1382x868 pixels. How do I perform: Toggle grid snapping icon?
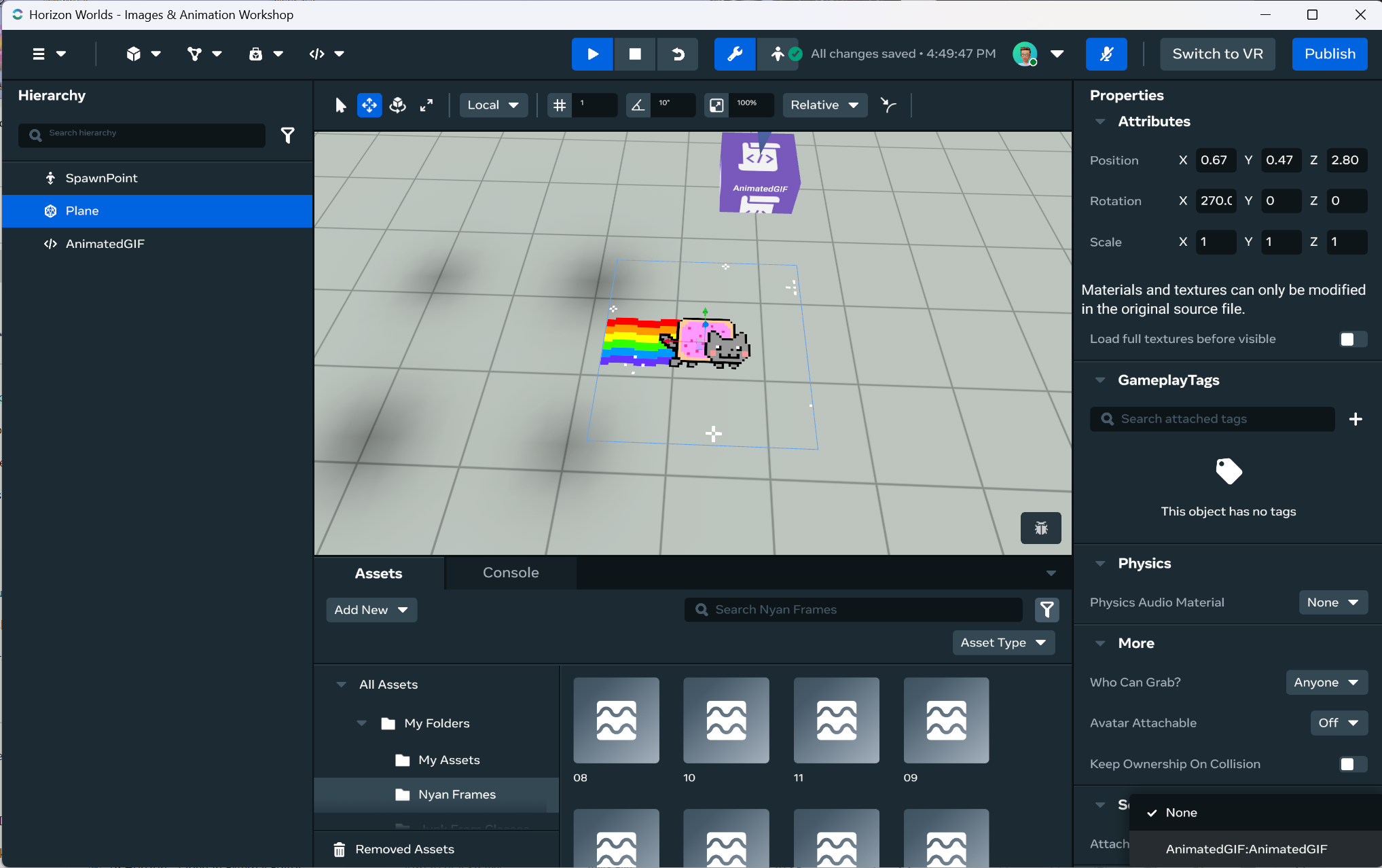[x=559, y=105]
